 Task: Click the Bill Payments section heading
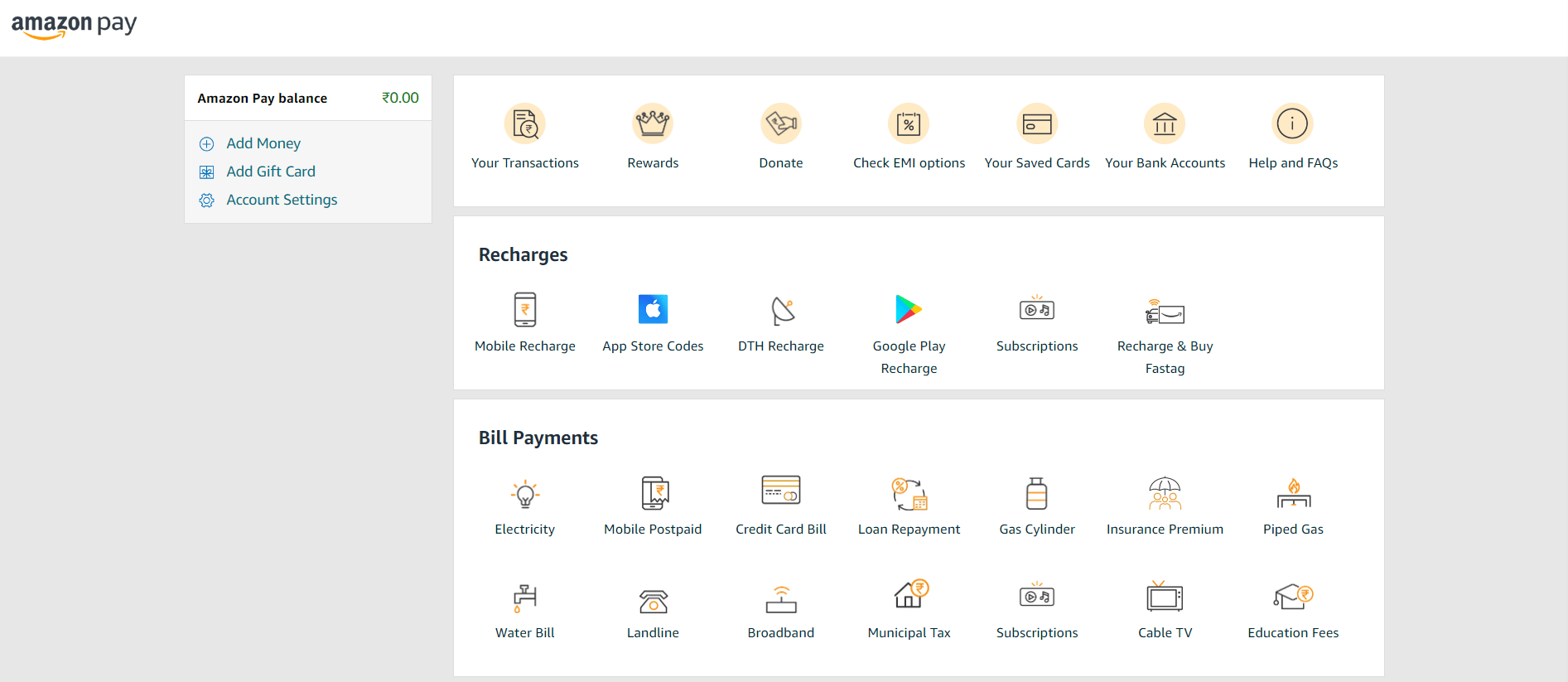click(538, 438)
